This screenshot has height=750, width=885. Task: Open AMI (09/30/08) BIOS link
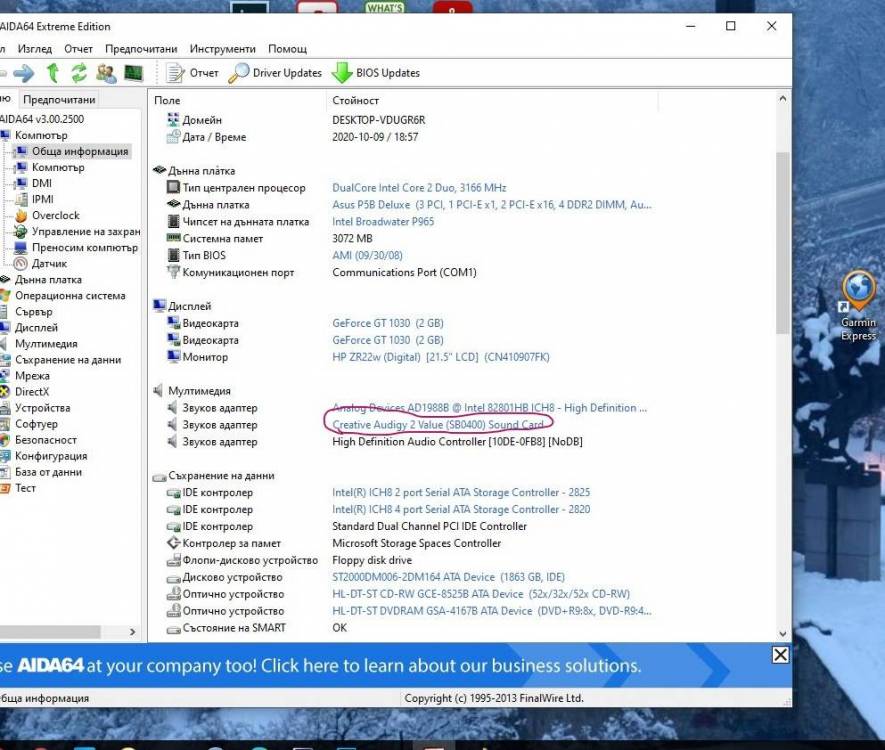367,256
